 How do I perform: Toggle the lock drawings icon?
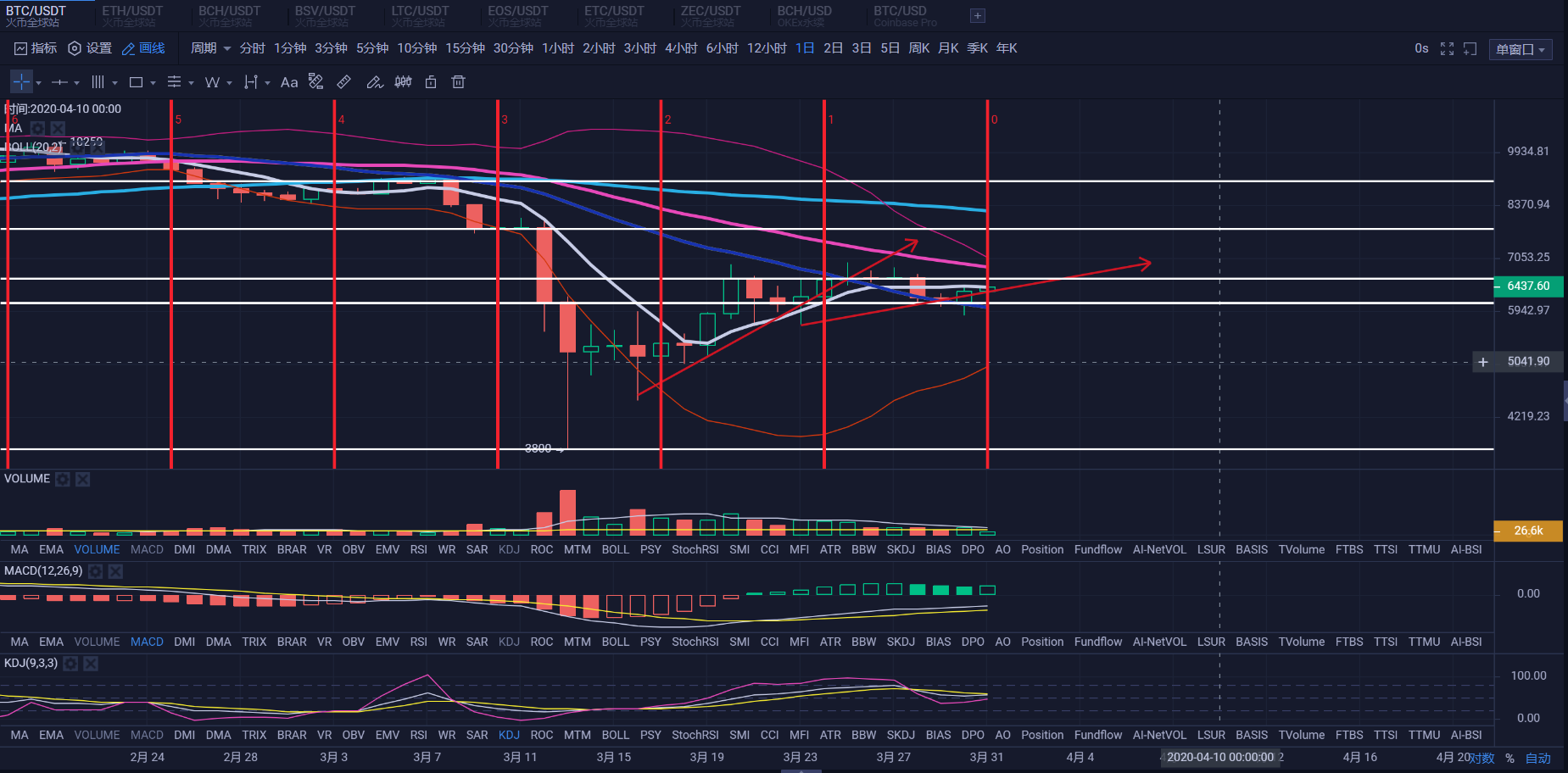(x=431, y=82)
